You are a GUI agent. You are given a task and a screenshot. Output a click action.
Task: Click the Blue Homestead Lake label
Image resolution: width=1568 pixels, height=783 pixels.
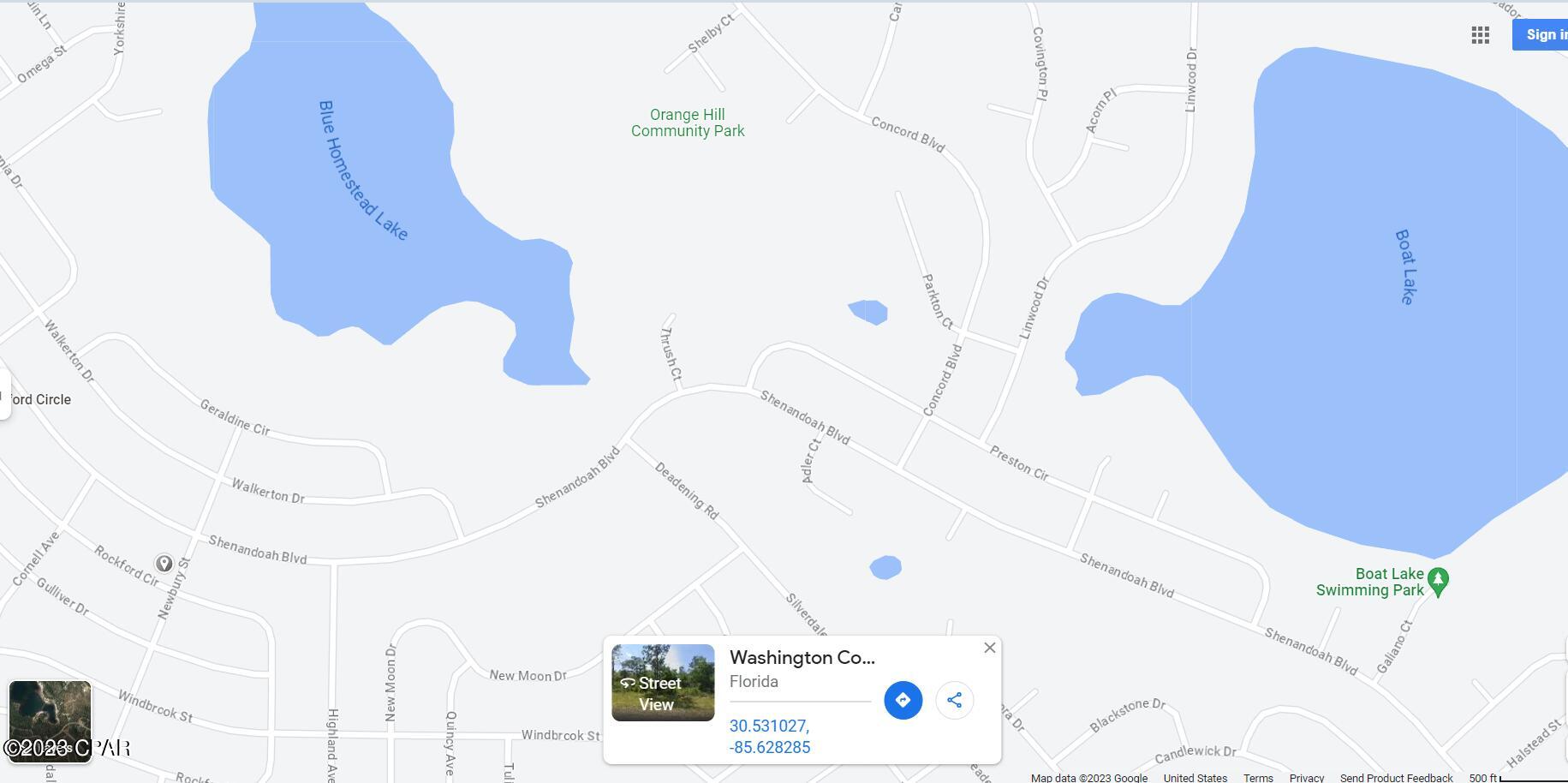(x=362, y=170)
